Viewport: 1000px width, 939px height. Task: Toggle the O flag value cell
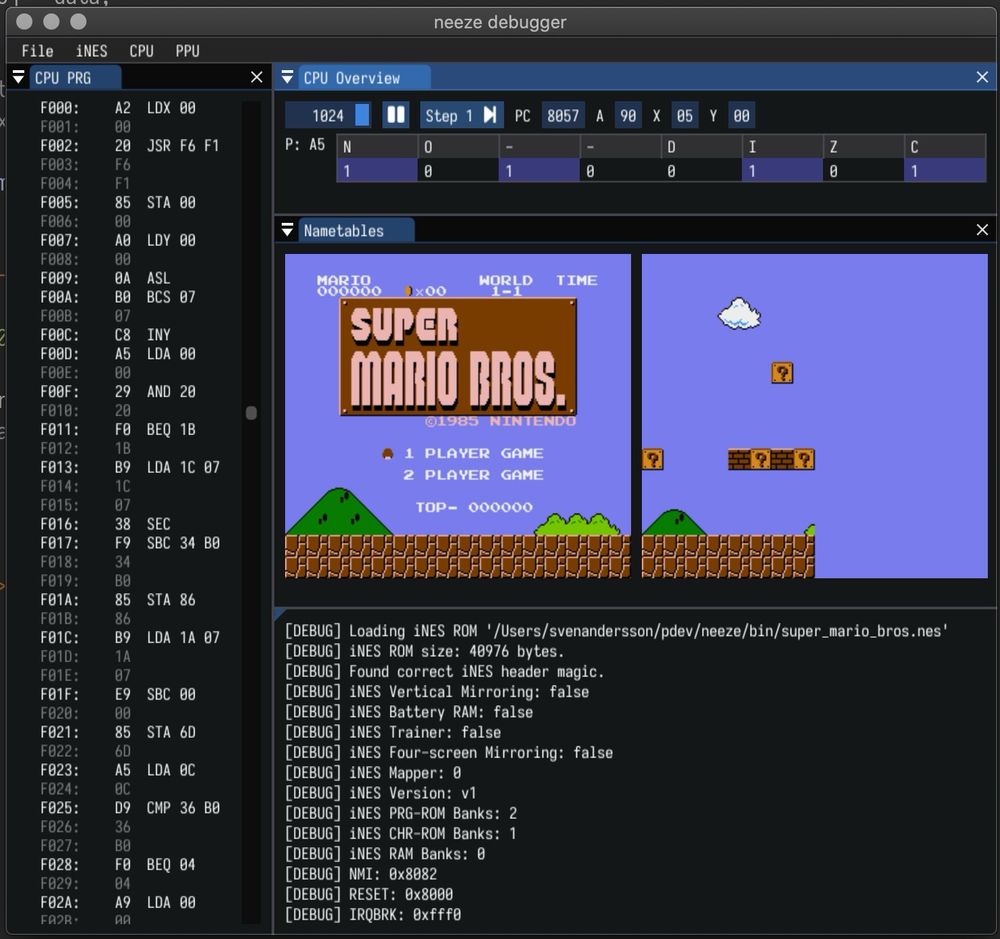pyautogui.click(x=458, y=171)
